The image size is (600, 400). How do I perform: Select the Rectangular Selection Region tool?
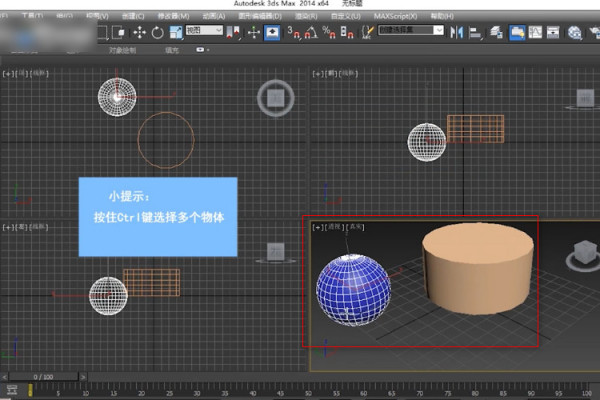(102, 33)
